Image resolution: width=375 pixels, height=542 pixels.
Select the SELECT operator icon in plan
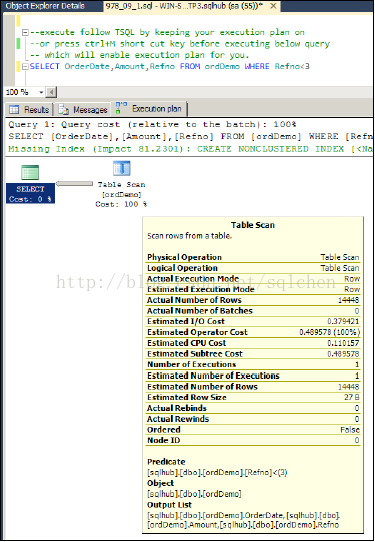30,172
